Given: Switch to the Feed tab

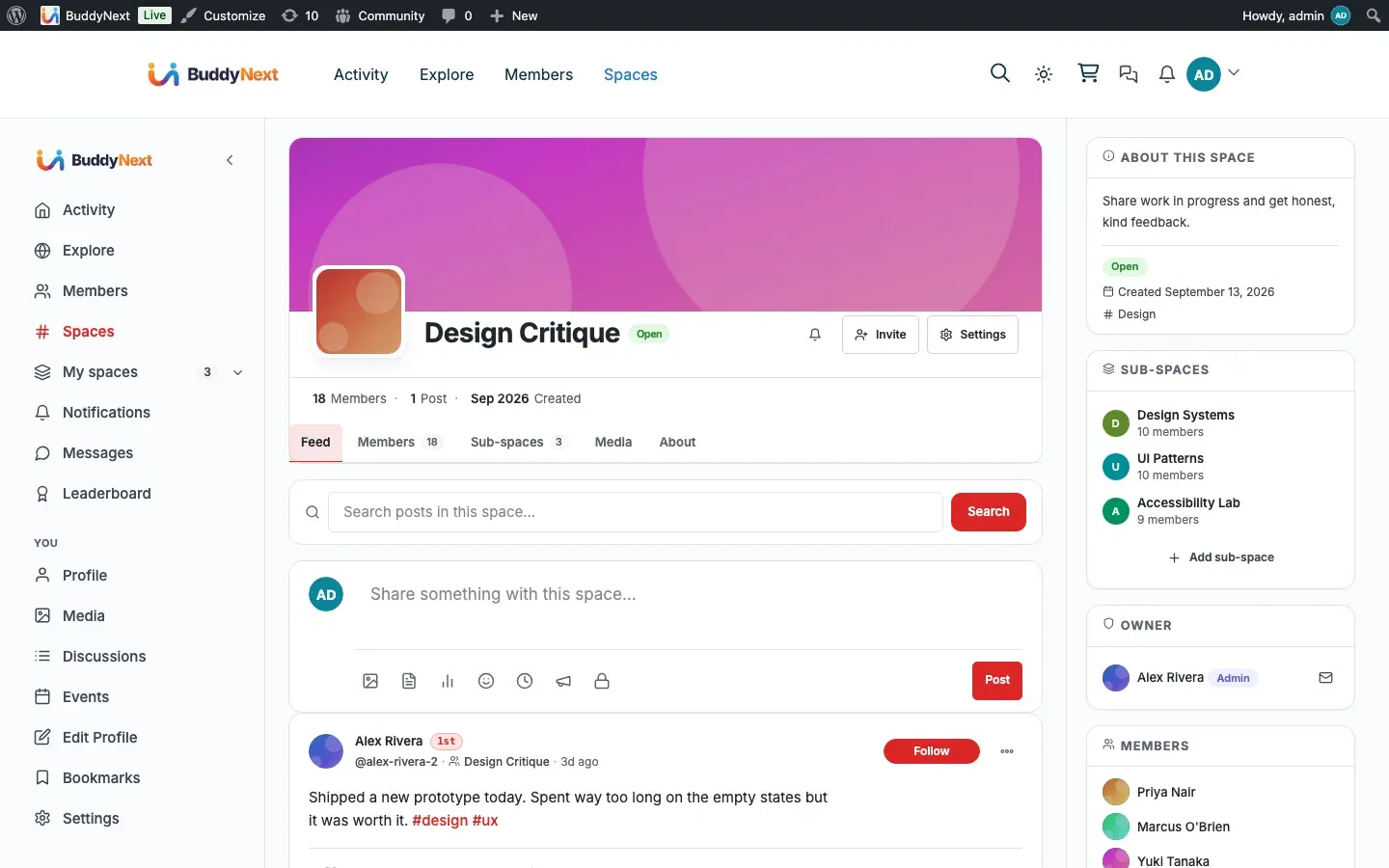Looking at the screenshot, I should (x=315, y=443).
